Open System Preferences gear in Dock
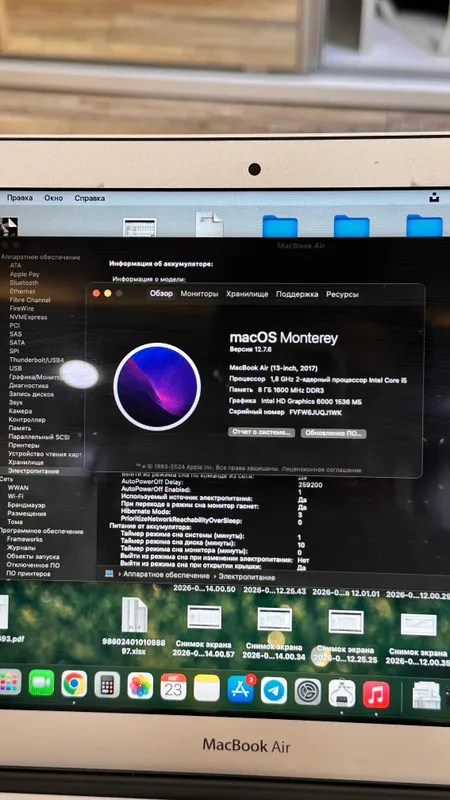The height and width of the screenshot is (800, 450). click(x=308, y=692)
